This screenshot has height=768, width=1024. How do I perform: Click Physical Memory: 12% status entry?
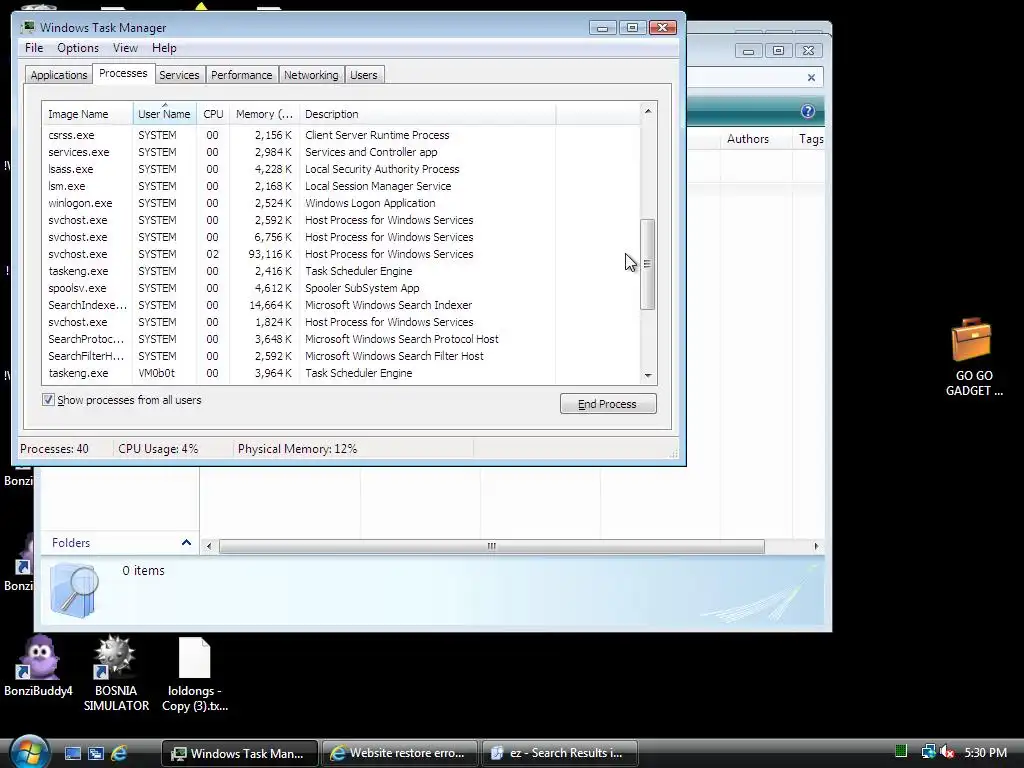[x=297, y=449]
